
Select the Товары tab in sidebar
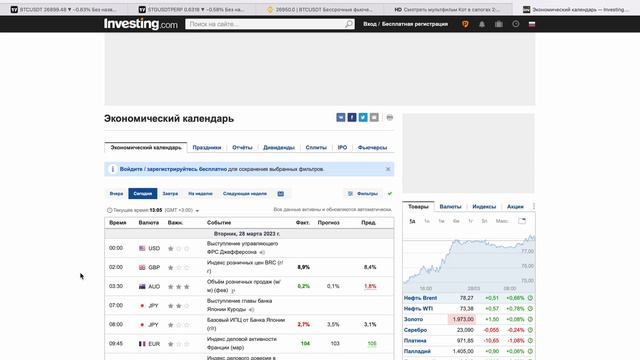click(418, 207)
